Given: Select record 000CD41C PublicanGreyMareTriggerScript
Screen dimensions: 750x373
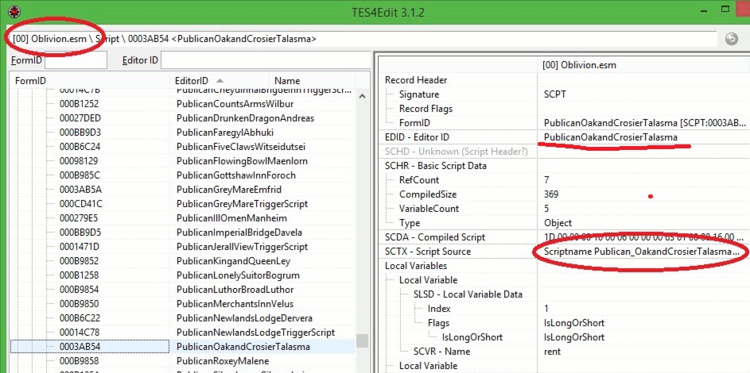Looking at the screenshot, I should coord(182,204).
